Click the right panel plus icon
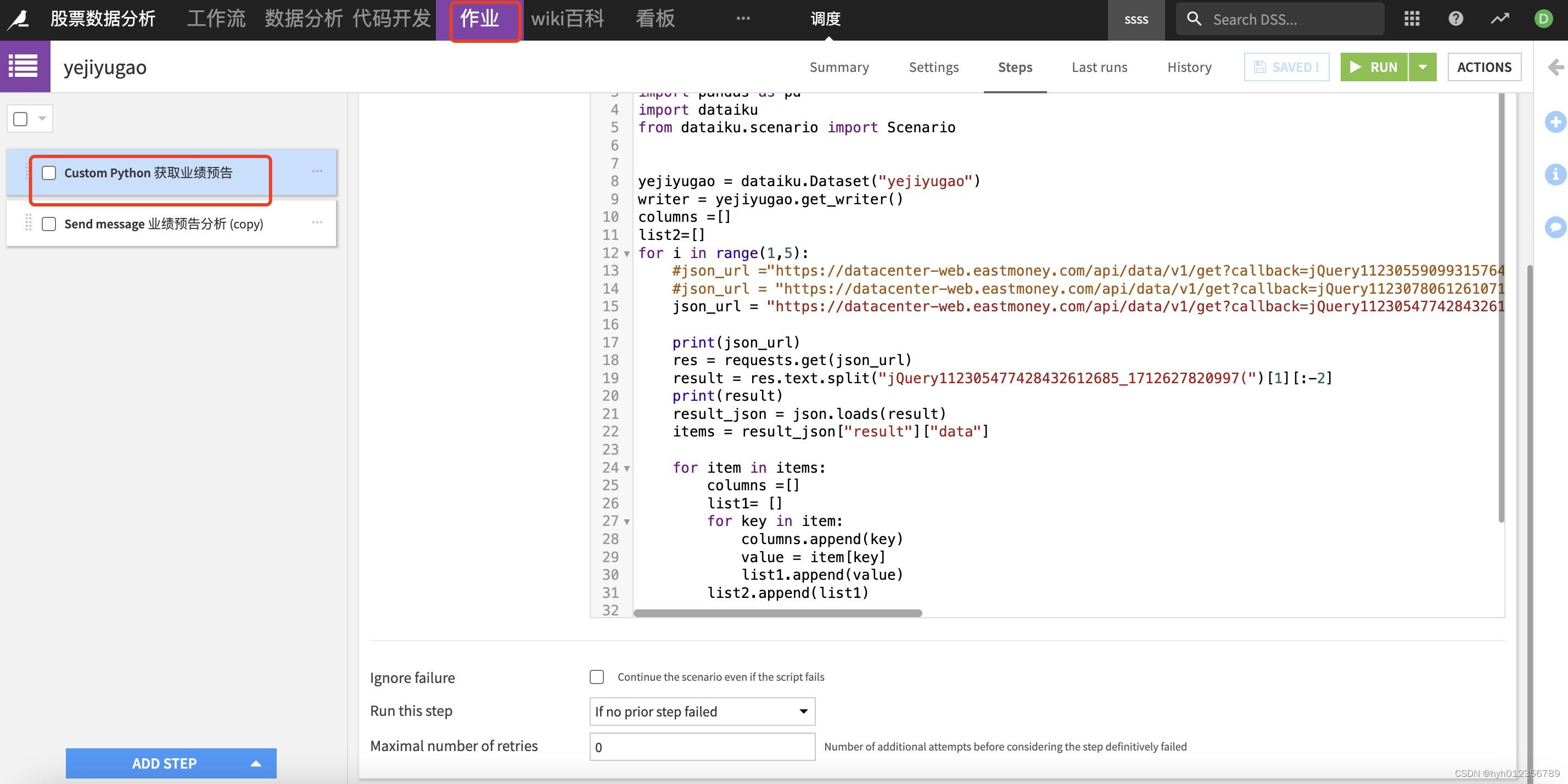The height and width of the screenshot is (784, 1568). tap(1555, 122)
